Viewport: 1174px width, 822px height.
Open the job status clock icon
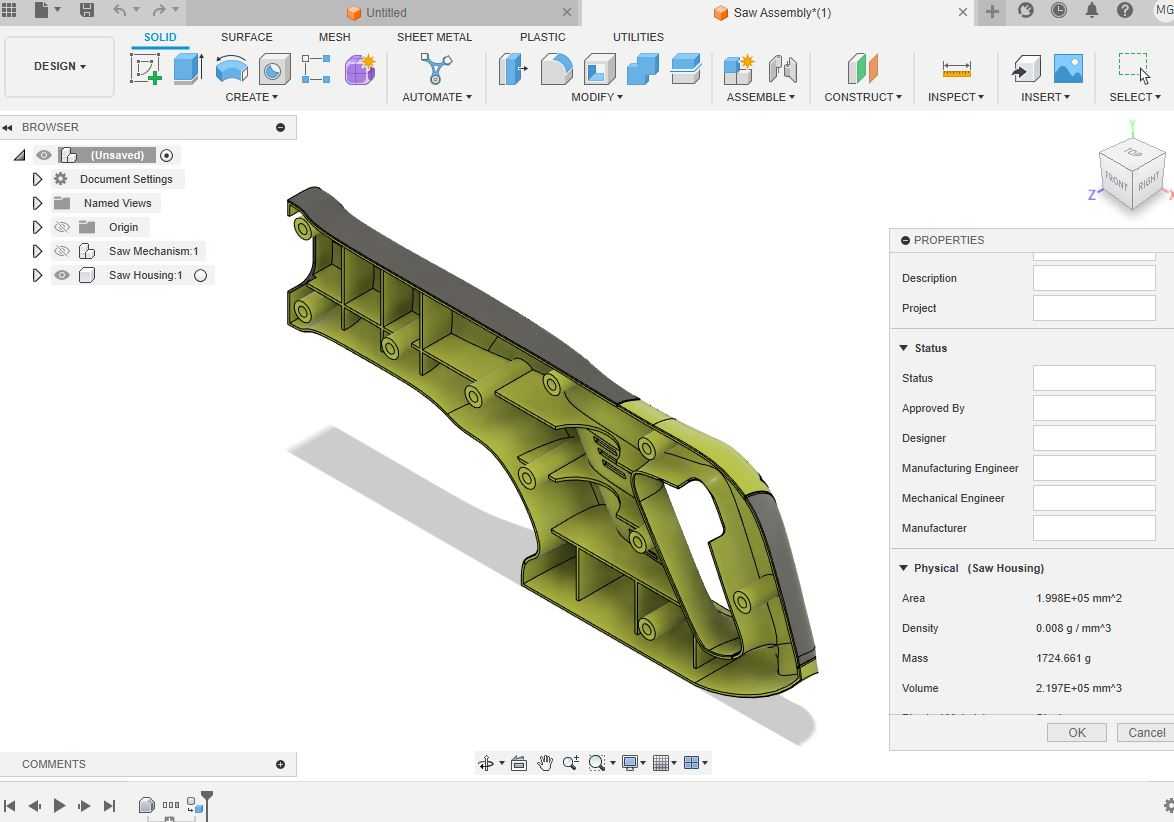coord(1059,10)
